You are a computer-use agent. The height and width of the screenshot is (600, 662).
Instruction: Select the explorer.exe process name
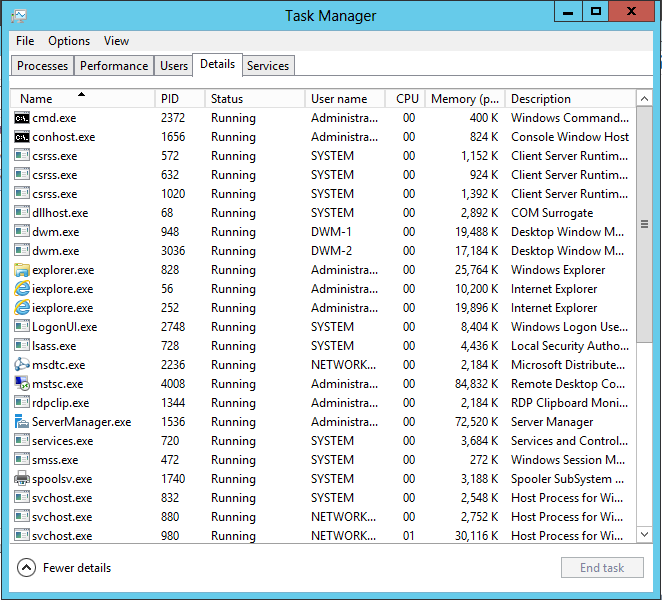click(63, 270)
